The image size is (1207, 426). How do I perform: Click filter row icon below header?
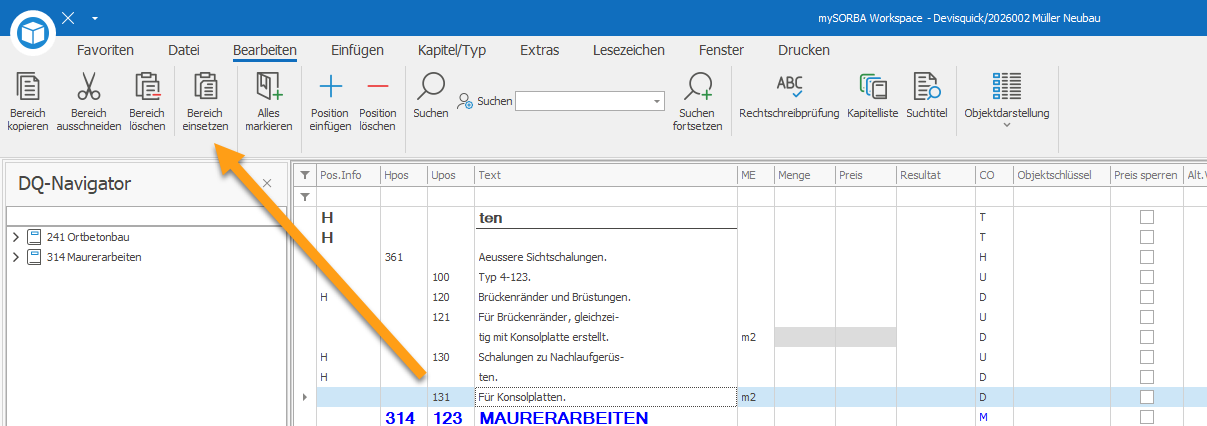coord(305,196)
